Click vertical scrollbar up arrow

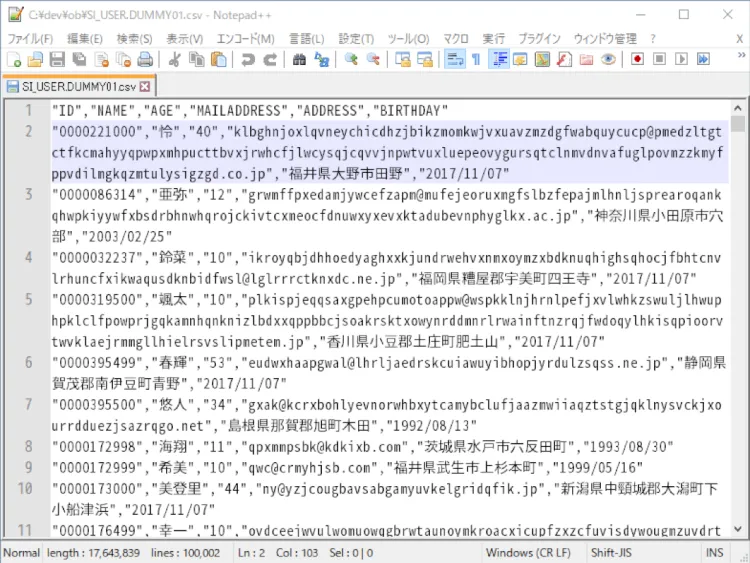click(738, 109)
